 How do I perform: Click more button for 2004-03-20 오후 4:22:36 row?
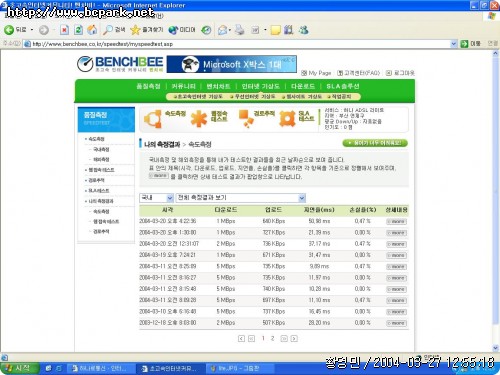click(396, 222)
